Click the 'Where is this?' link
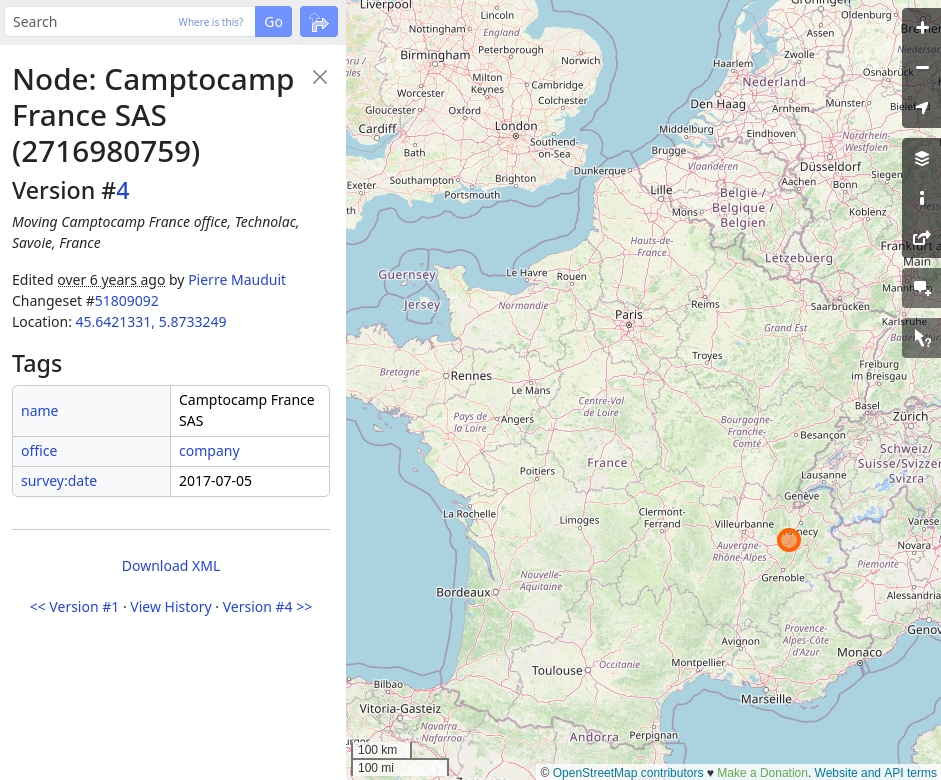Image resolution: width=941 pixels, height=780 pixels. click(x=211, y=22)
